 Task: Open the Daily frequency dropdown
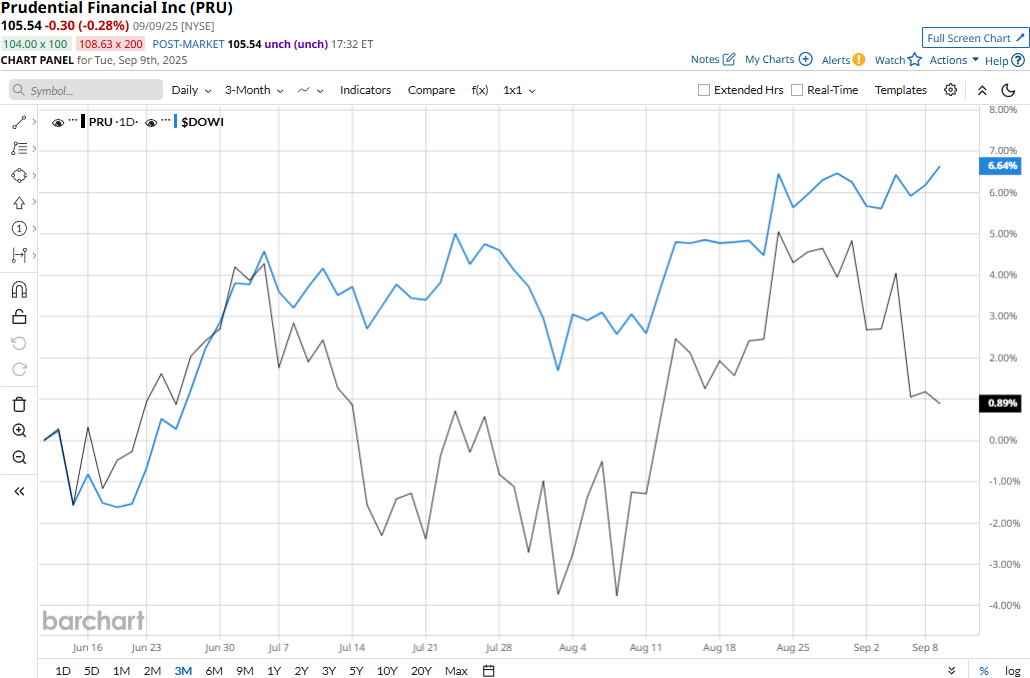(x=191, y=90)
